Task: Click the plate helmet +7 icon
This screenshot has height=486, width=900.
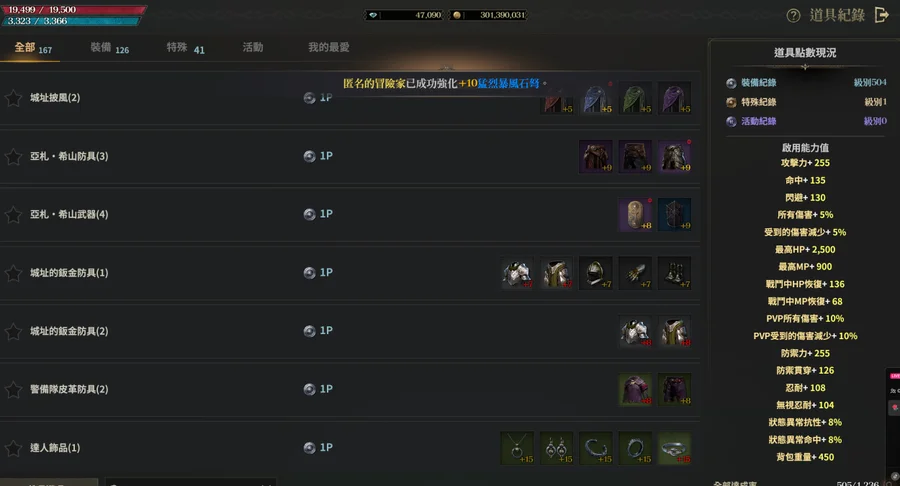Action: [596, 273]
